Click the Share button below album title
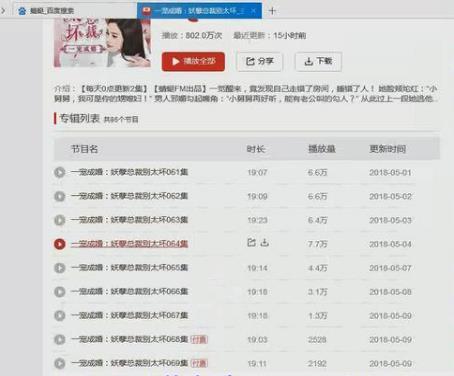454x376 pixels. (x=260, y=62)
